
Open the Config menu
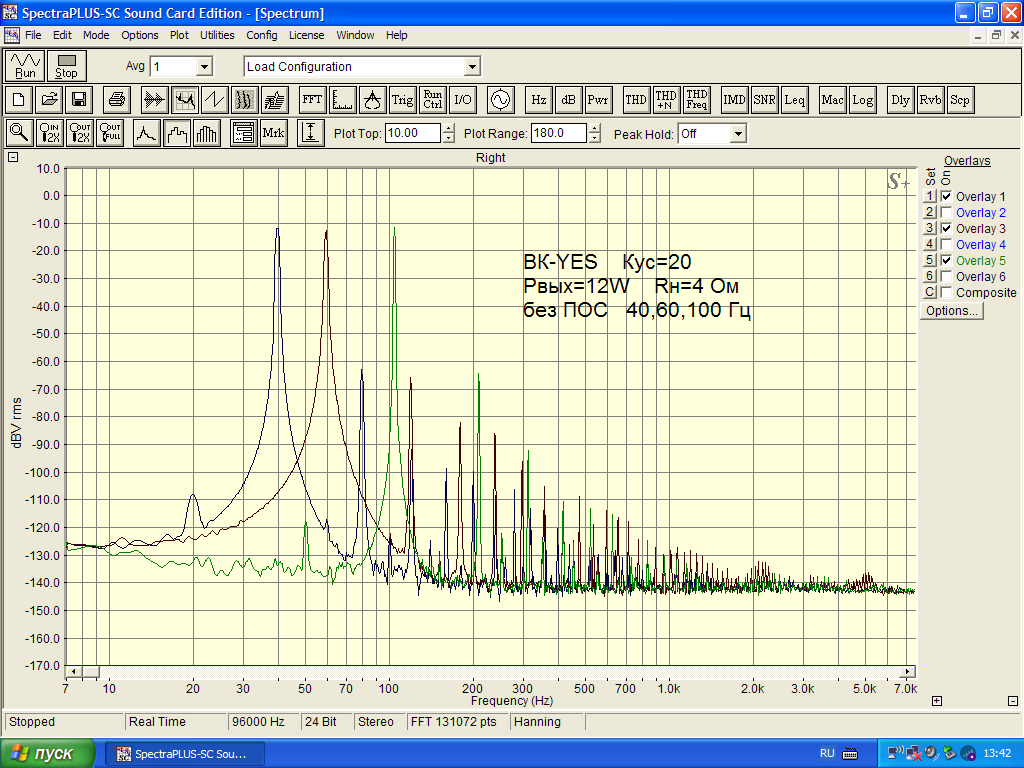click(262, 35)
